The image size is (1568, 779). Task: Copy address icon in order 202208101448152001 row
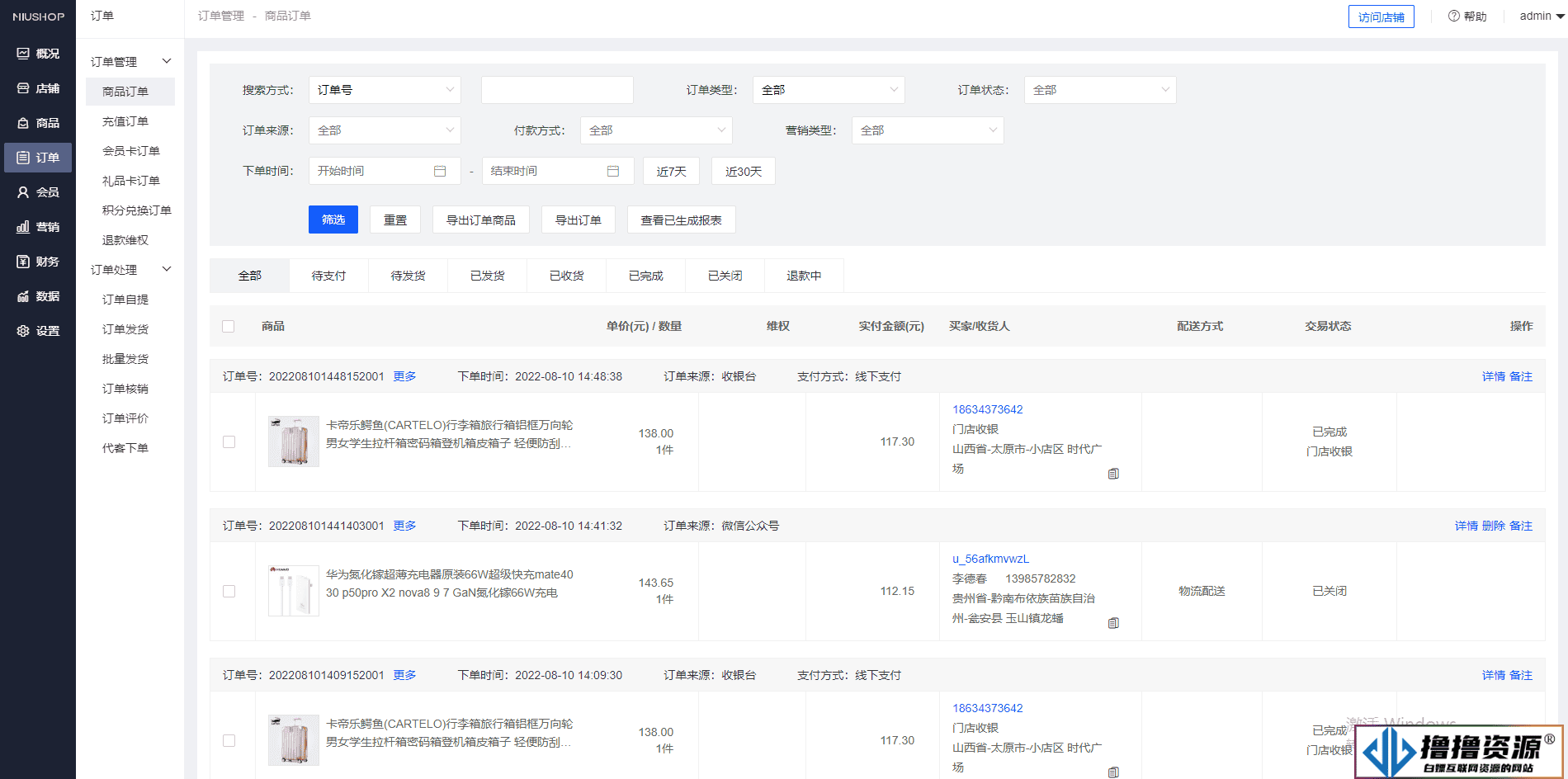click(x=1113, y=474)
